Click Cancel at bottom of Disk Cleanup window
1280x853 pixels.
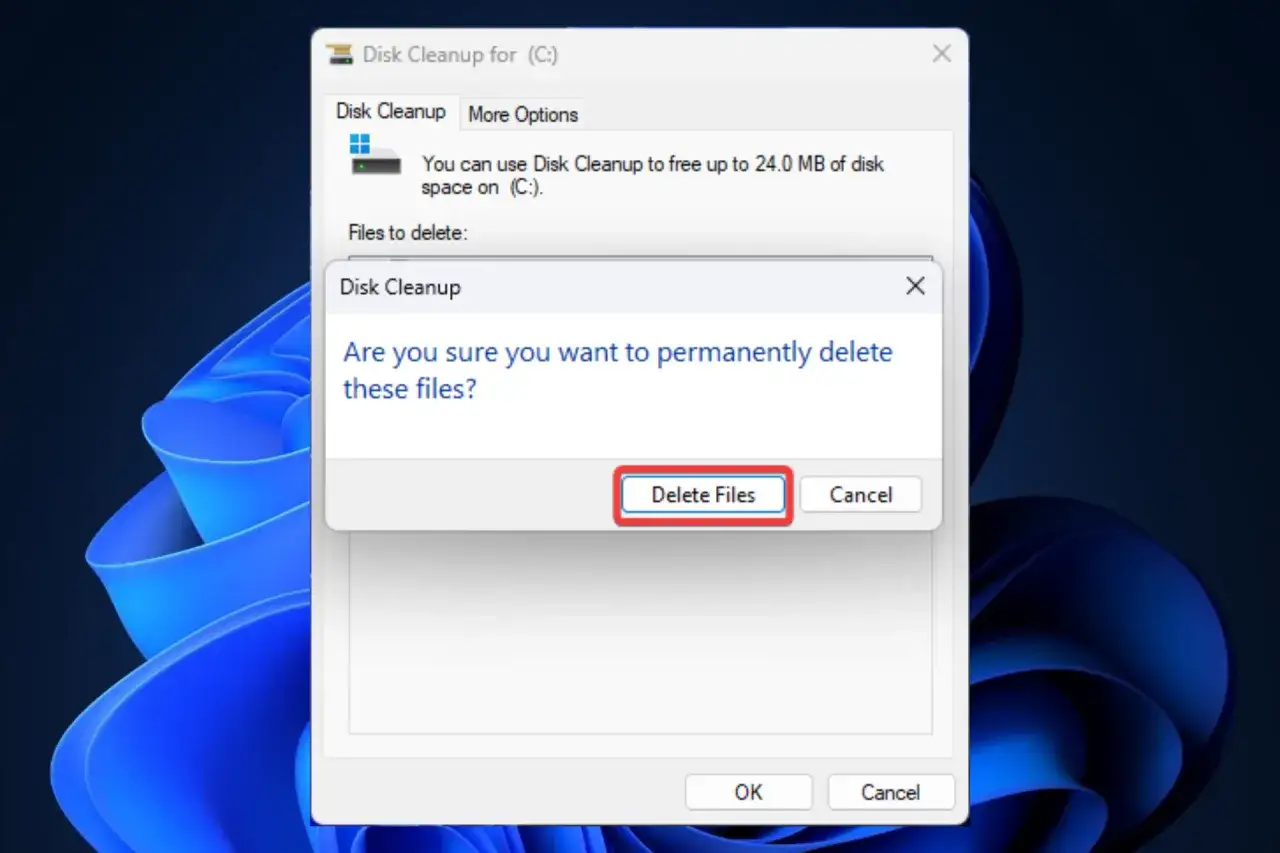pyautogui.click(x=890, y=792)
